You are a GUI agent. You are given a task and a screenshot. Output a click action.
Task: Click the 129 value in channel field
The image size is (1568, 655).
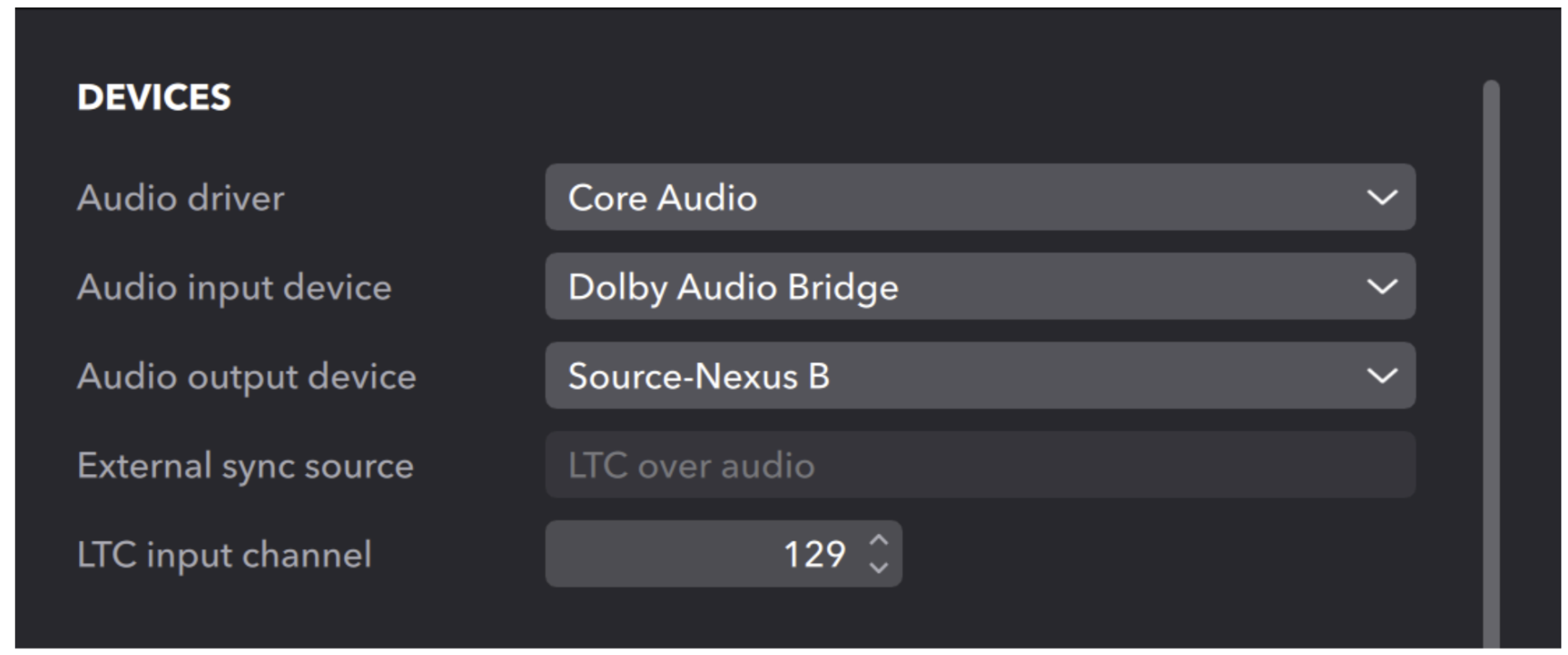(814, 554)
